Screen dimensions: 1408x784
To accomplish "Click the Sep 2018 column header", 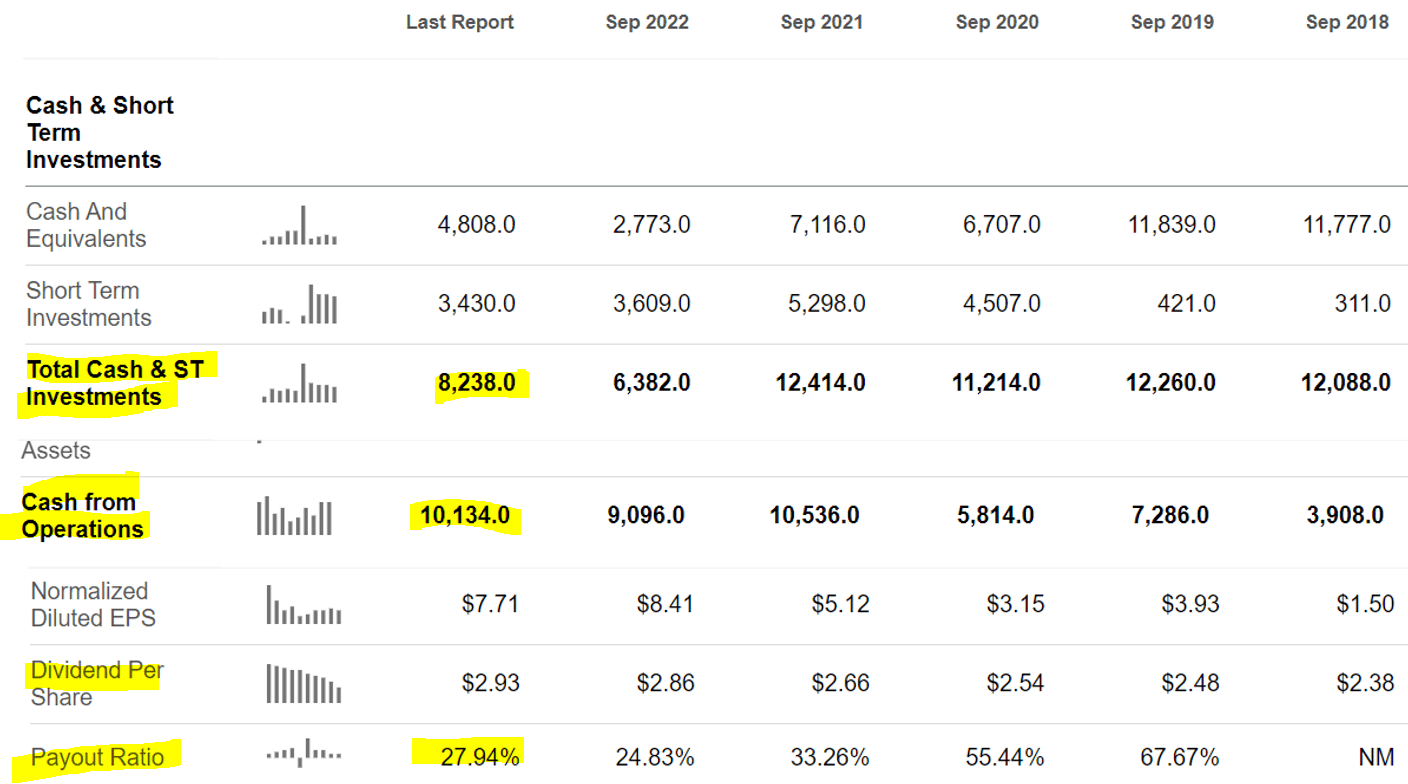I will (x=1346, y=21).
